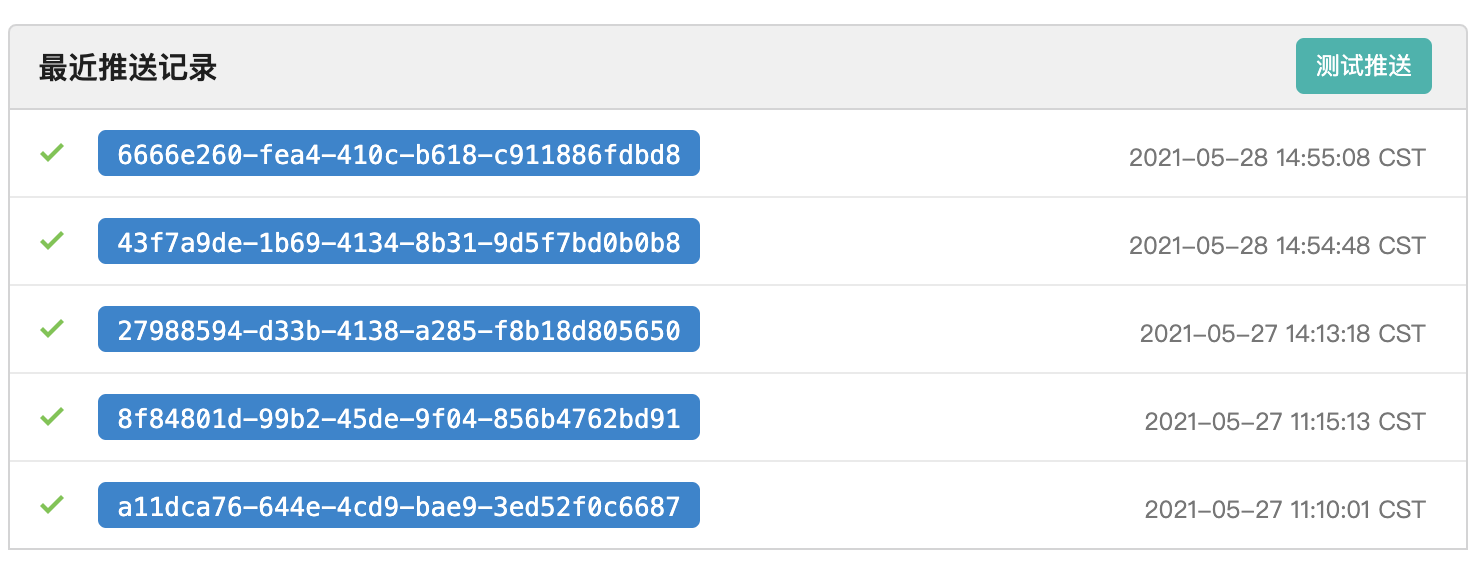Click blank area between 6666e260 link and its timestamp
This screenshot has height=564, width=1478.
pyautogui.click(x=914, y=153)
